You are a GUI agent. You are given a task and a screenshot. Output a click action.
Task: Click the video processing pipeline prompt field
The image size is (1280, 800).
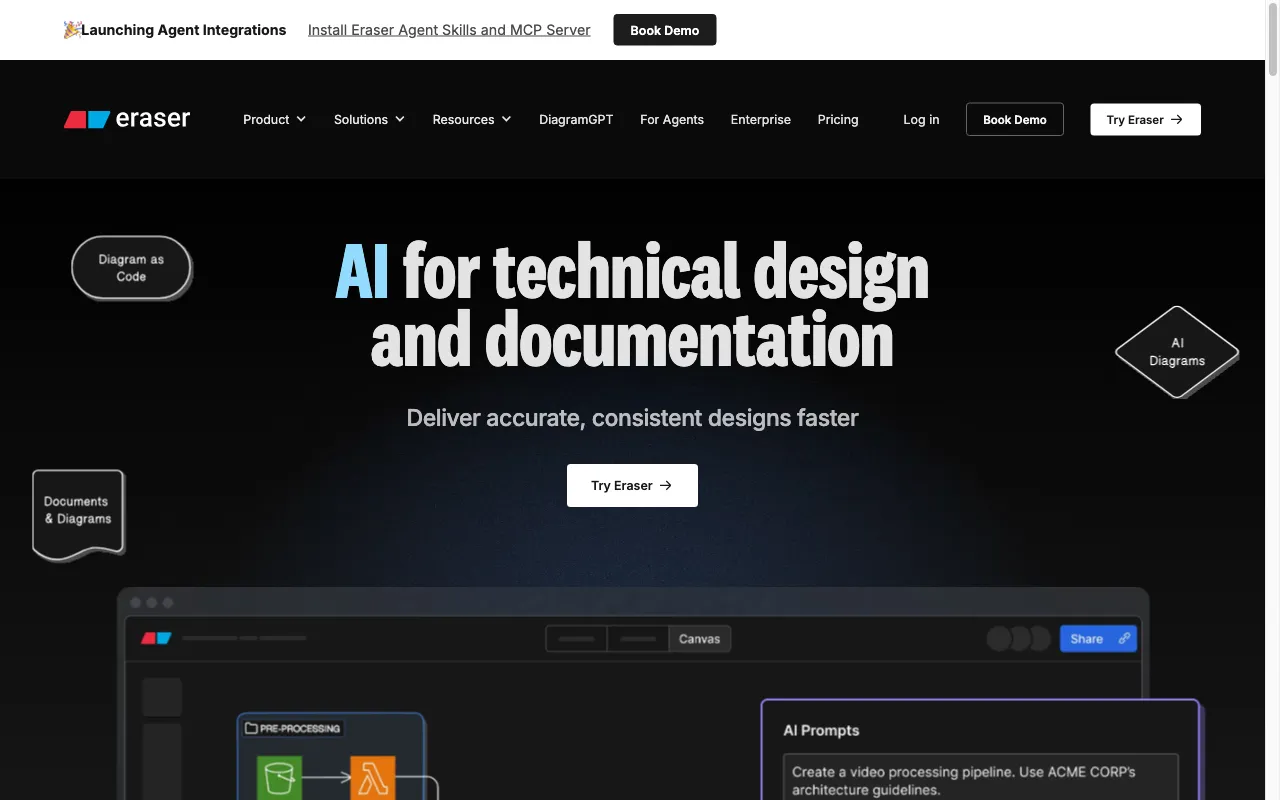coord(980,778)
